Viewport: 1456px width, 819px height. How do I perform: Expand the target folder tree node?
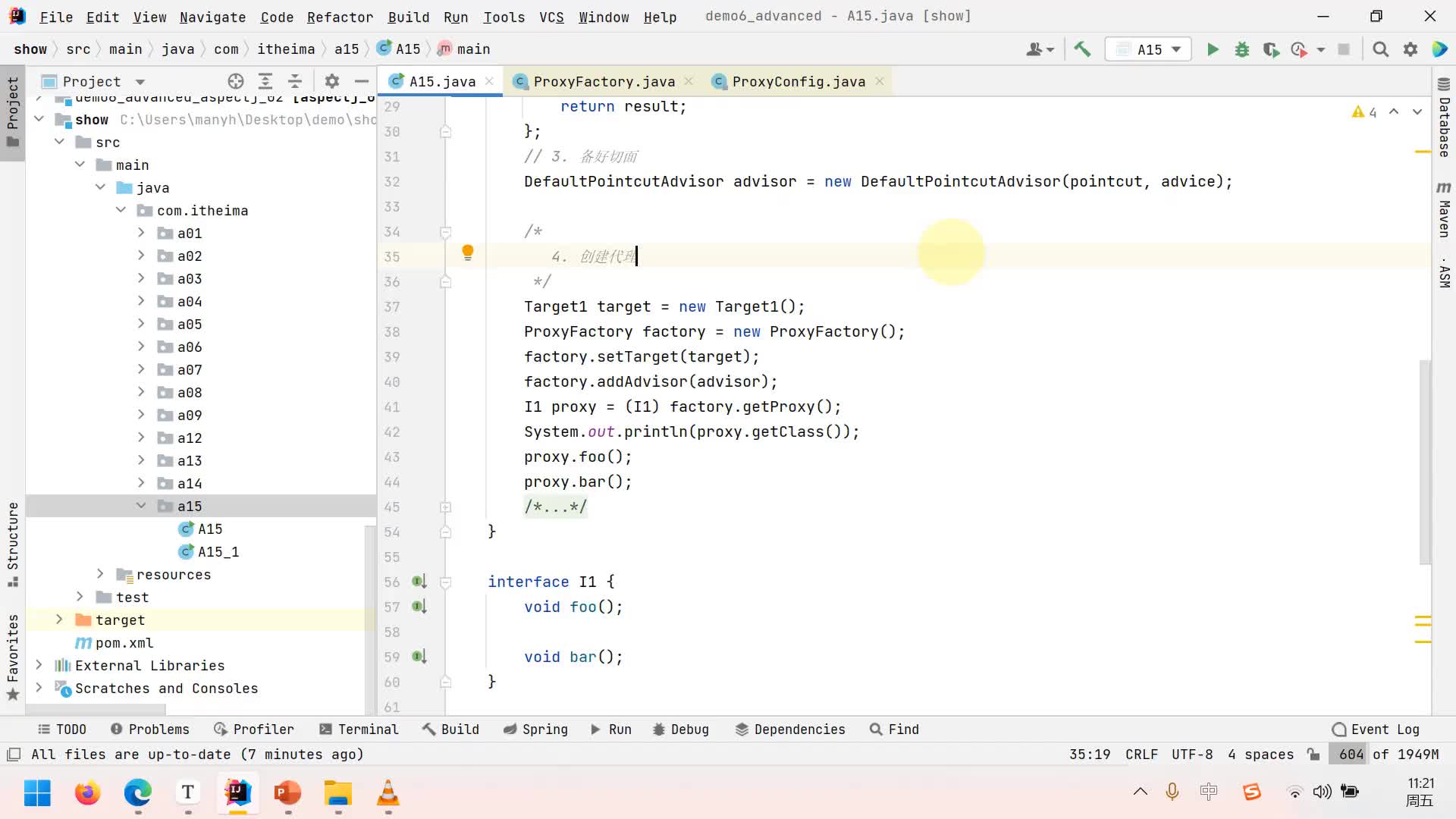coord(59,619)
